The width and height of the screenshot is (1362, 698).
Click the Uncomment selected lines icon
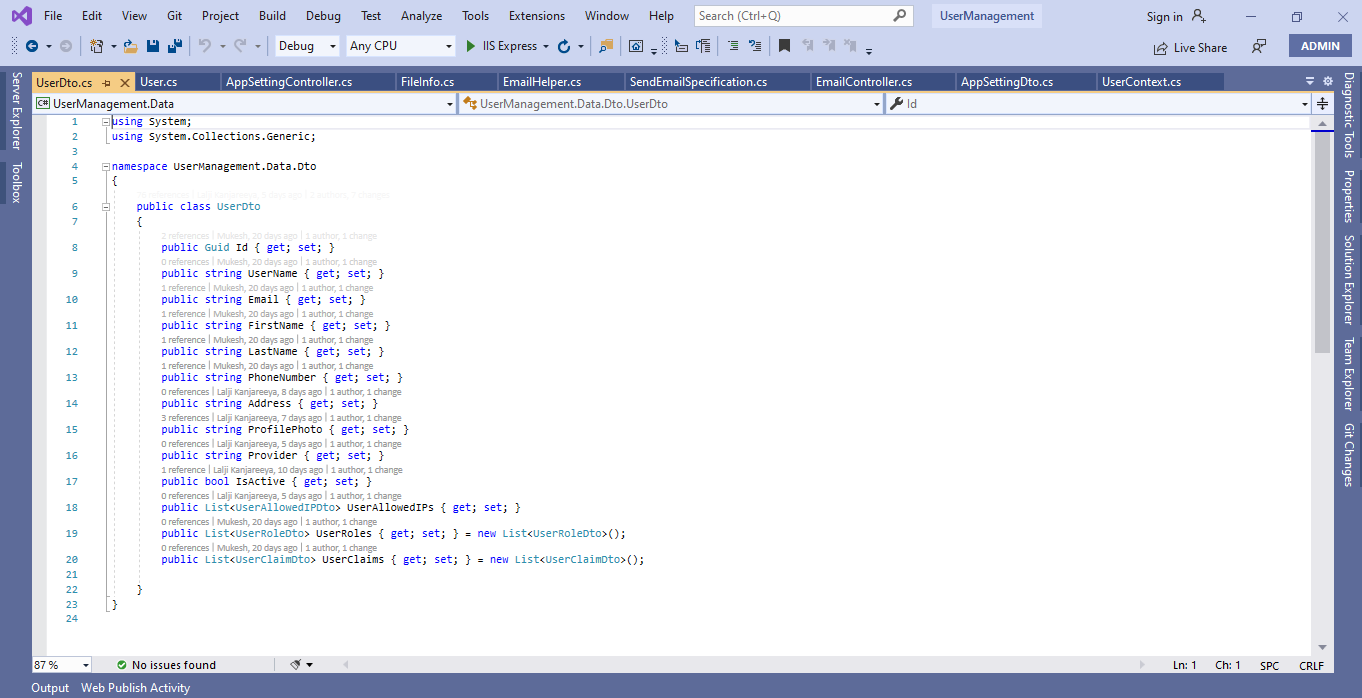(755, 46)
